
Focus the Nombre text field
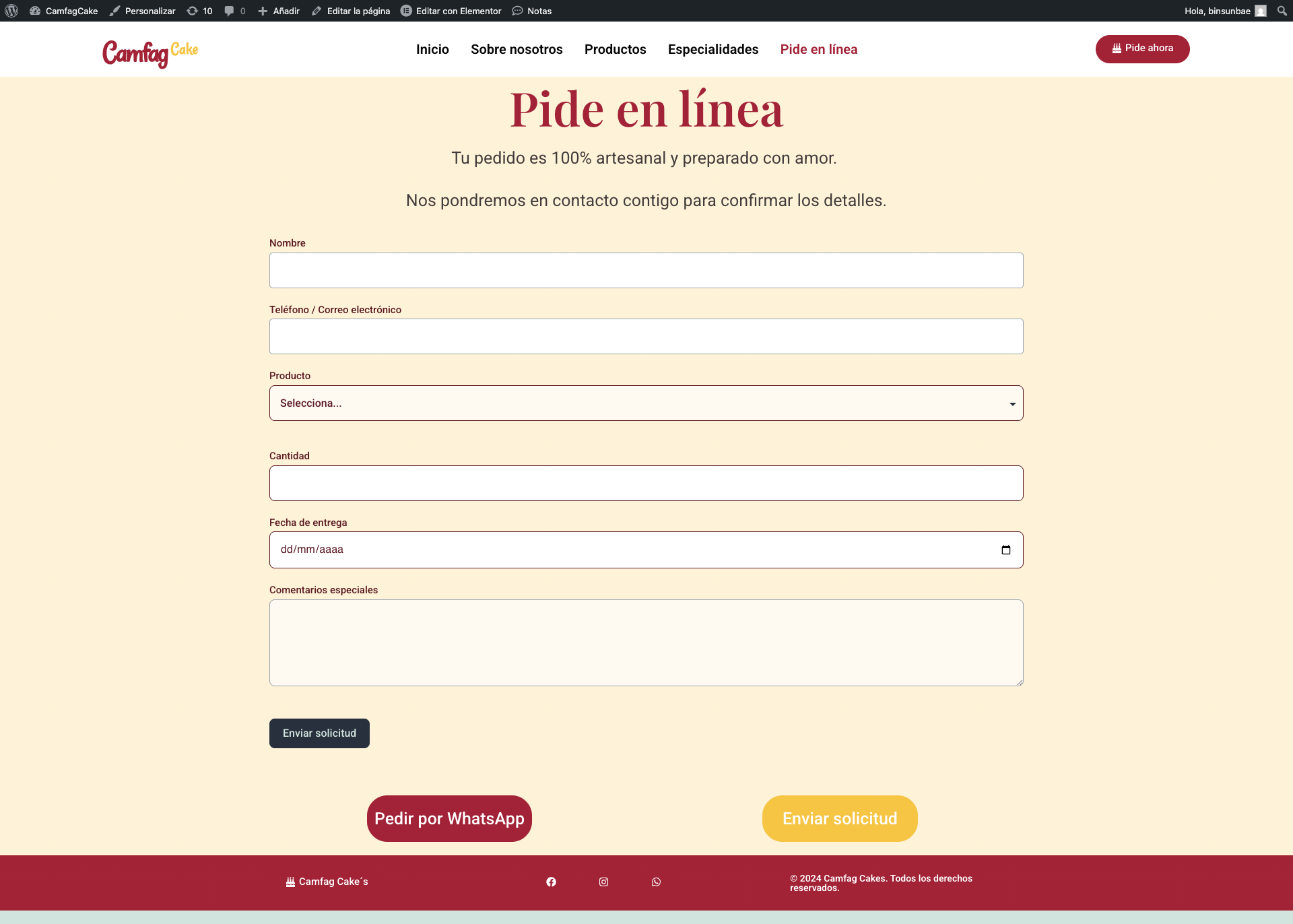(x=646, y=271)
